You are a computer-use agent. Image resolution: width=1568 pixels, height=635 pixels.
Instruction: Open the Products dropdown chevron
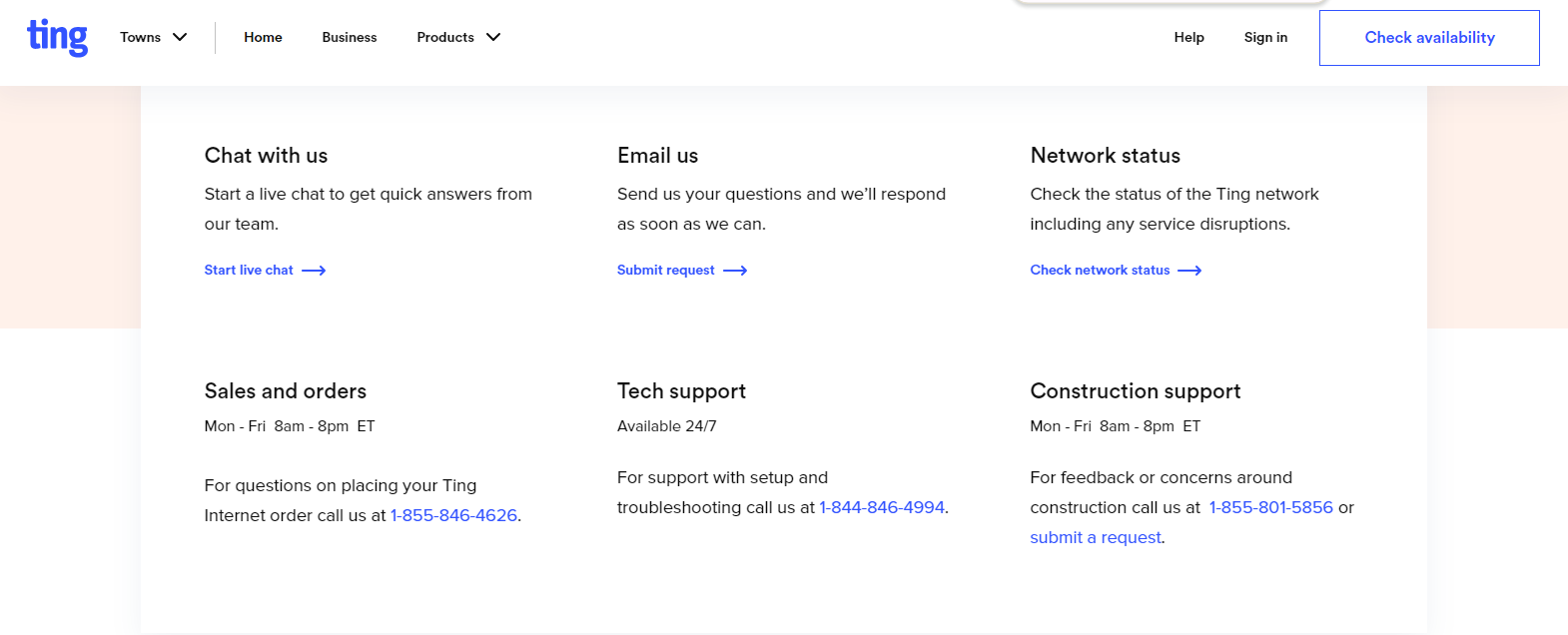click(x=493, y=37)
